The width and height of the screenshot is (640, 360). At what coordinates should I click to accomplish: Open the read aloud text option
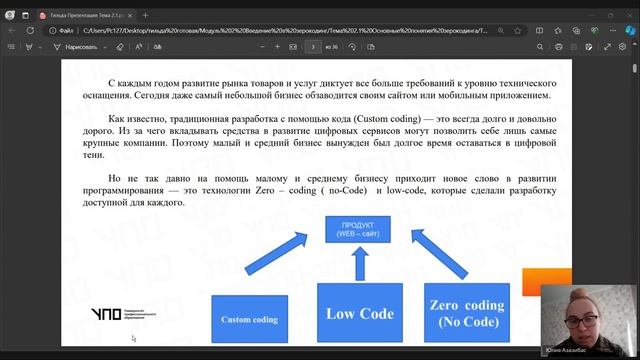point(139,47)
